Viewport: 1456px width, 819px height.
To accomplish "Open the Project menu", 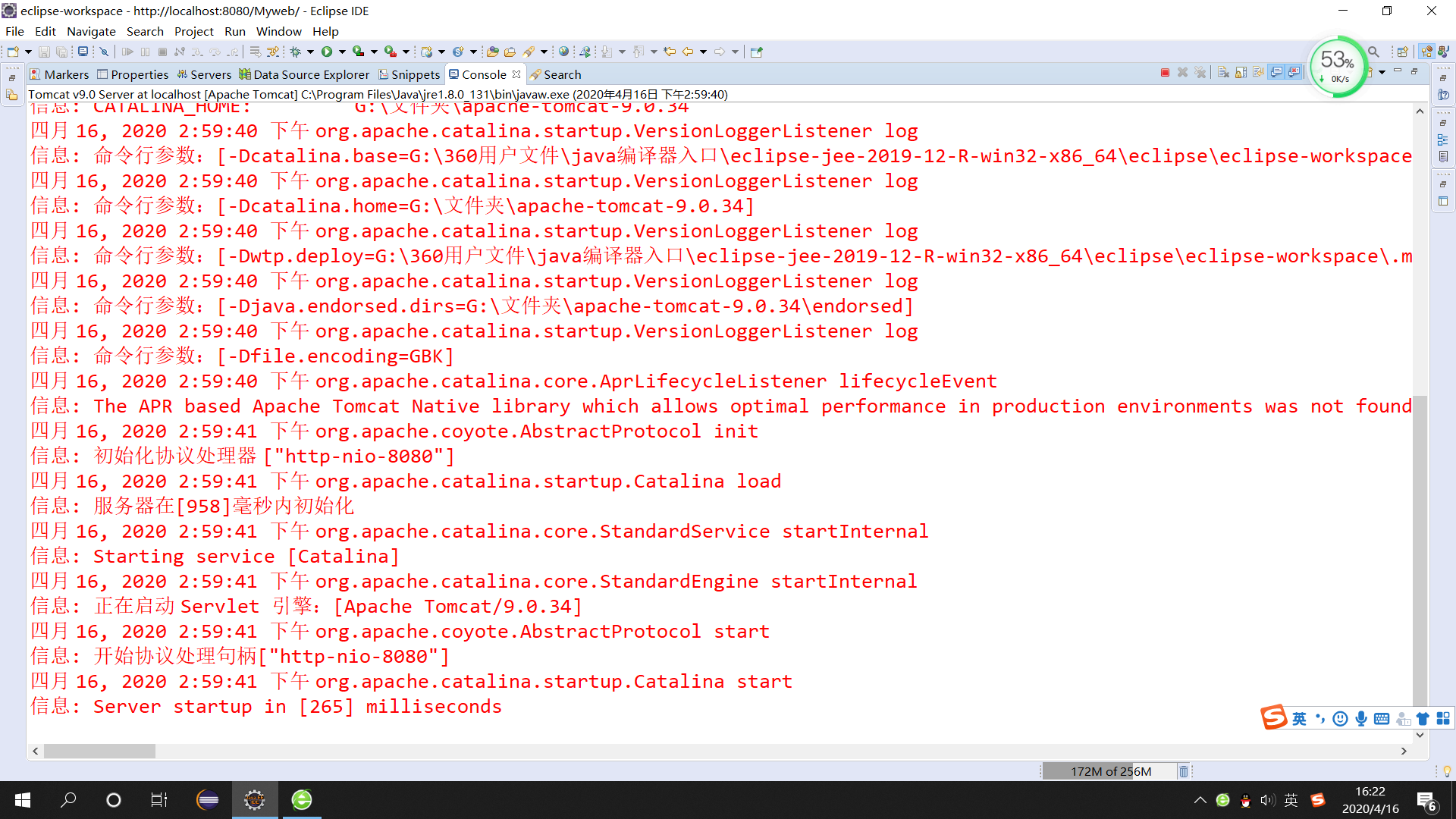I will tap(194, 31).
